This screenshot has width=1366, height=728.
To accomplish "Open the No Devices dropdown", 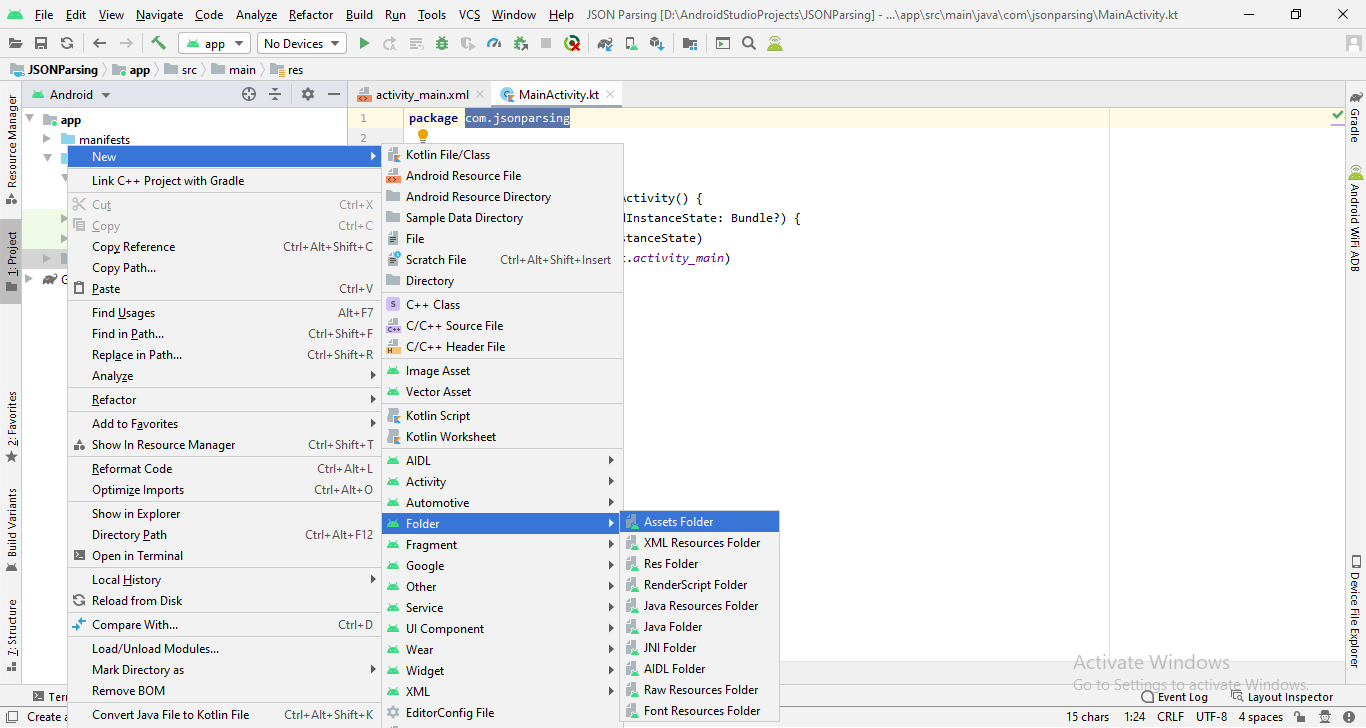I will pos(301,43).
